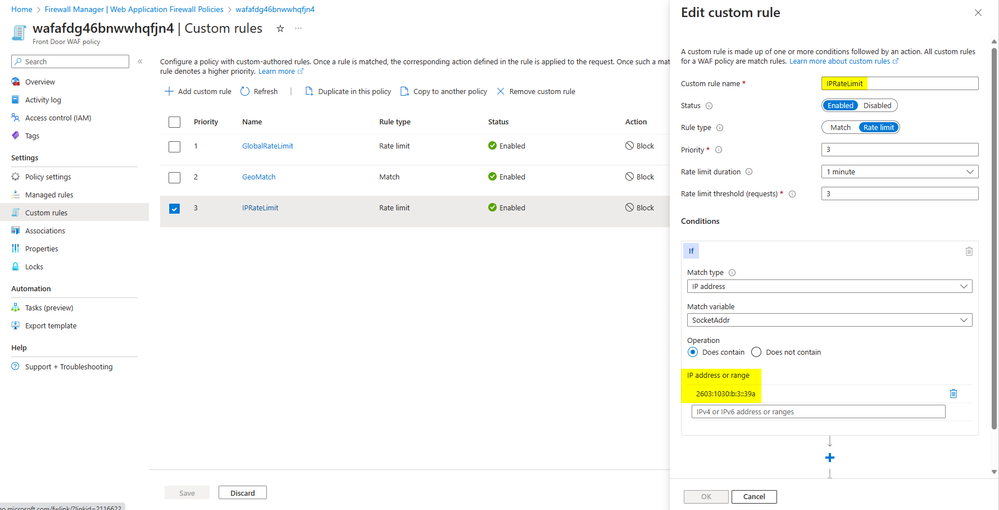Open the more options ellipsis in header

coord(298,29)
